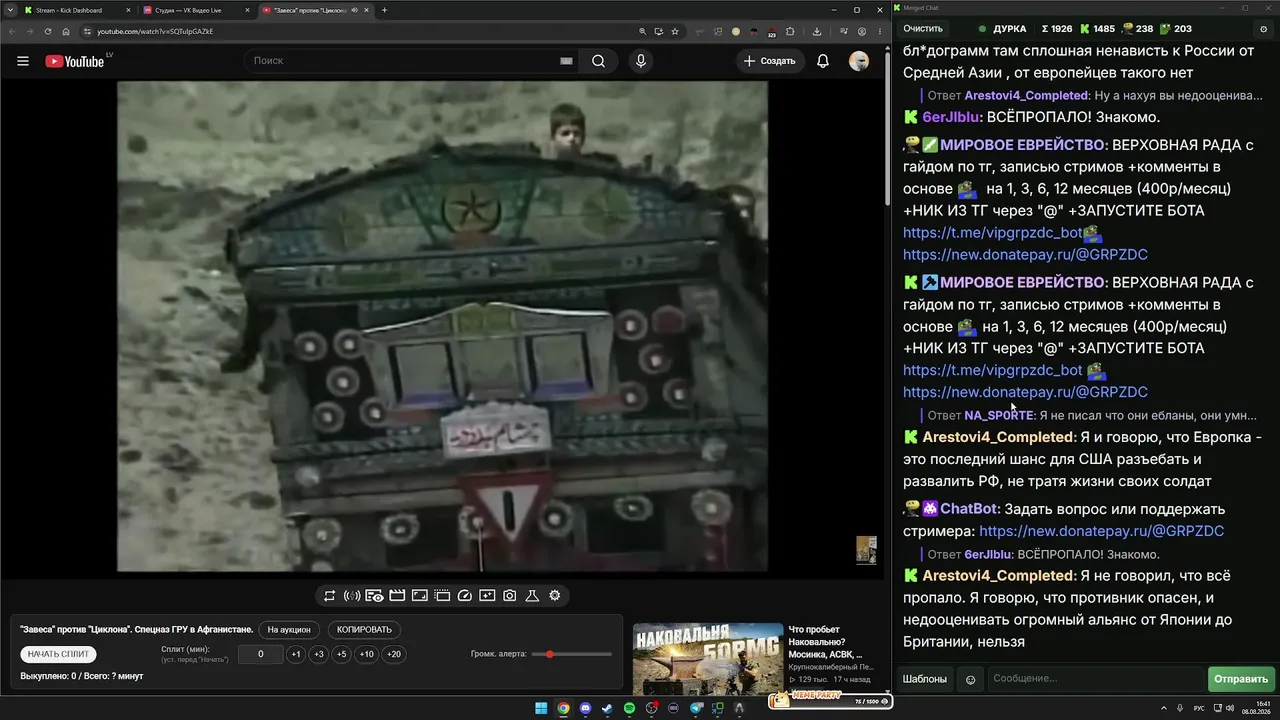This screenshot has width=1280, height=720.
Task: Open Merged Chat settings gear
Action: [x=1264, y=29]
